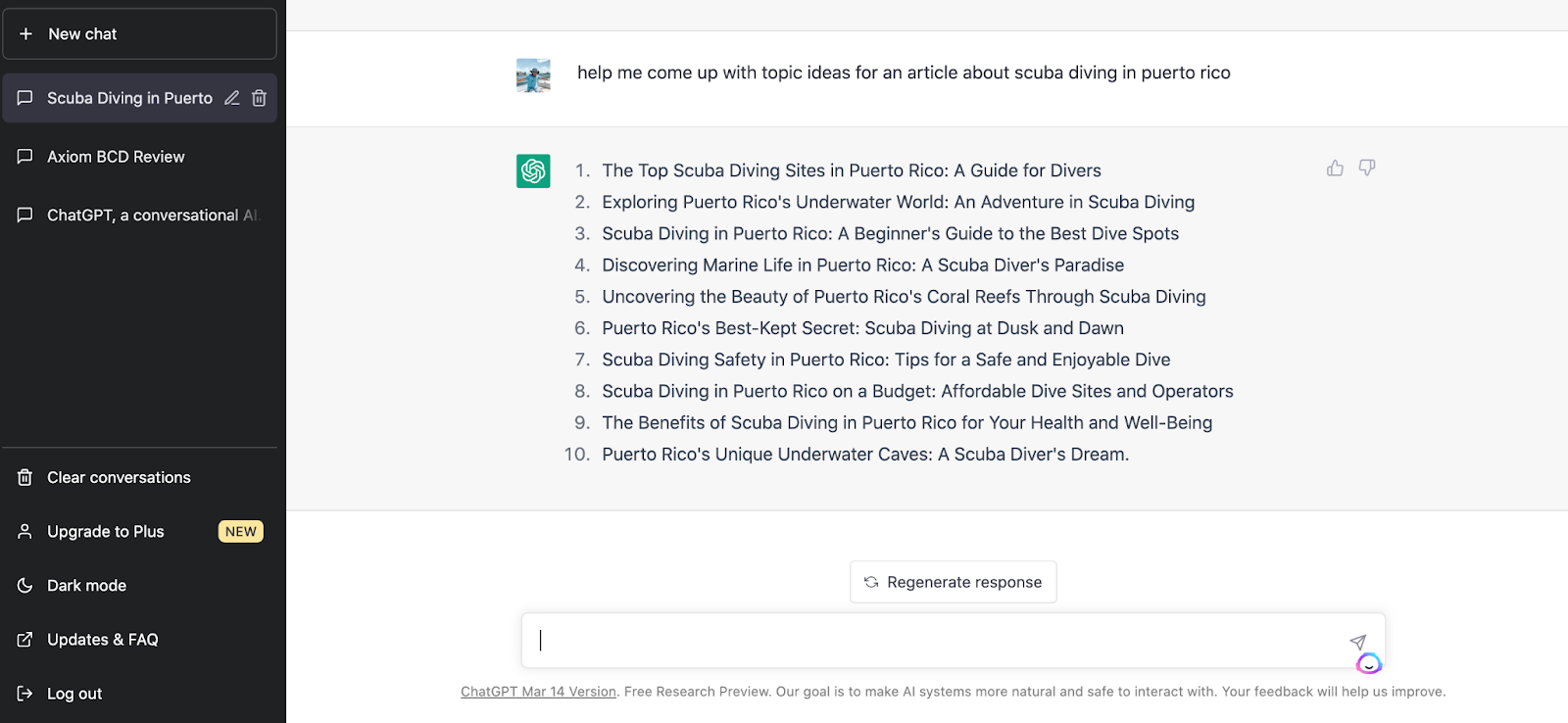The height and width of the screenshot is (723, 1568).
Task: Click "Puerto Rico's Best-Kept Secret" line
Action: coord(862,327)
